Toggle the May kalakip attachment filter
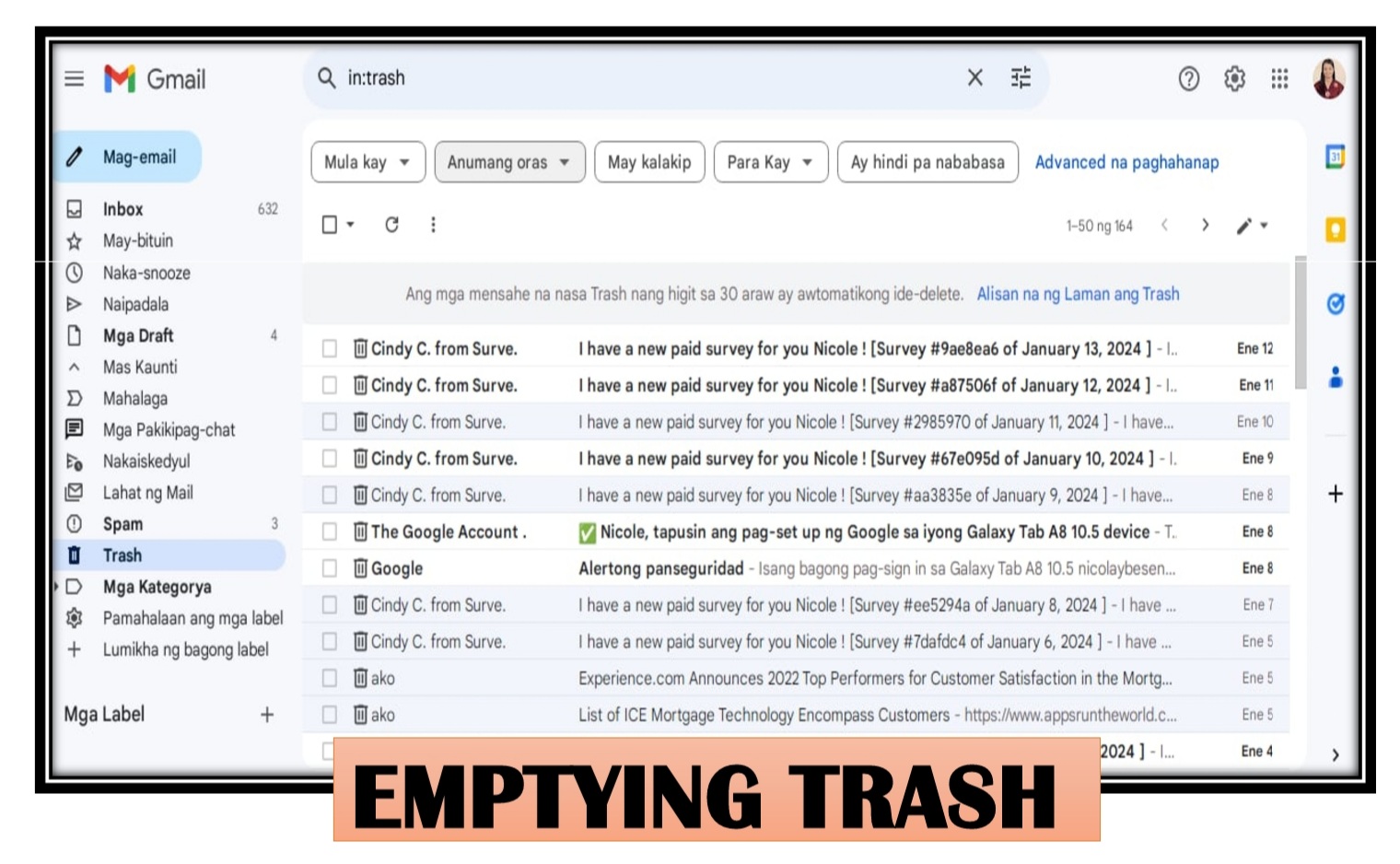The width and height of the screenshot is (1400, 864). click(x=649, y=162)
